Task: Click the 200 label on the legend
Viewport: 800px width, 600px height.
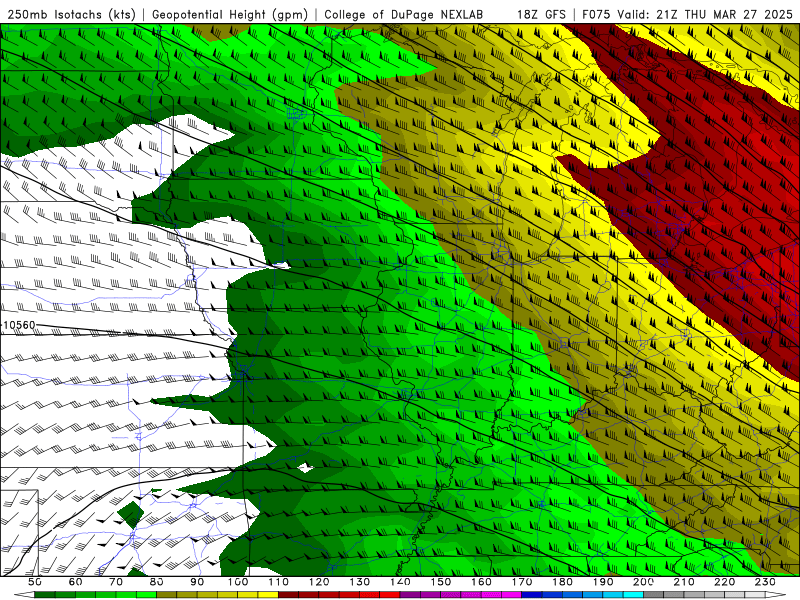Action: click(643, 582)
